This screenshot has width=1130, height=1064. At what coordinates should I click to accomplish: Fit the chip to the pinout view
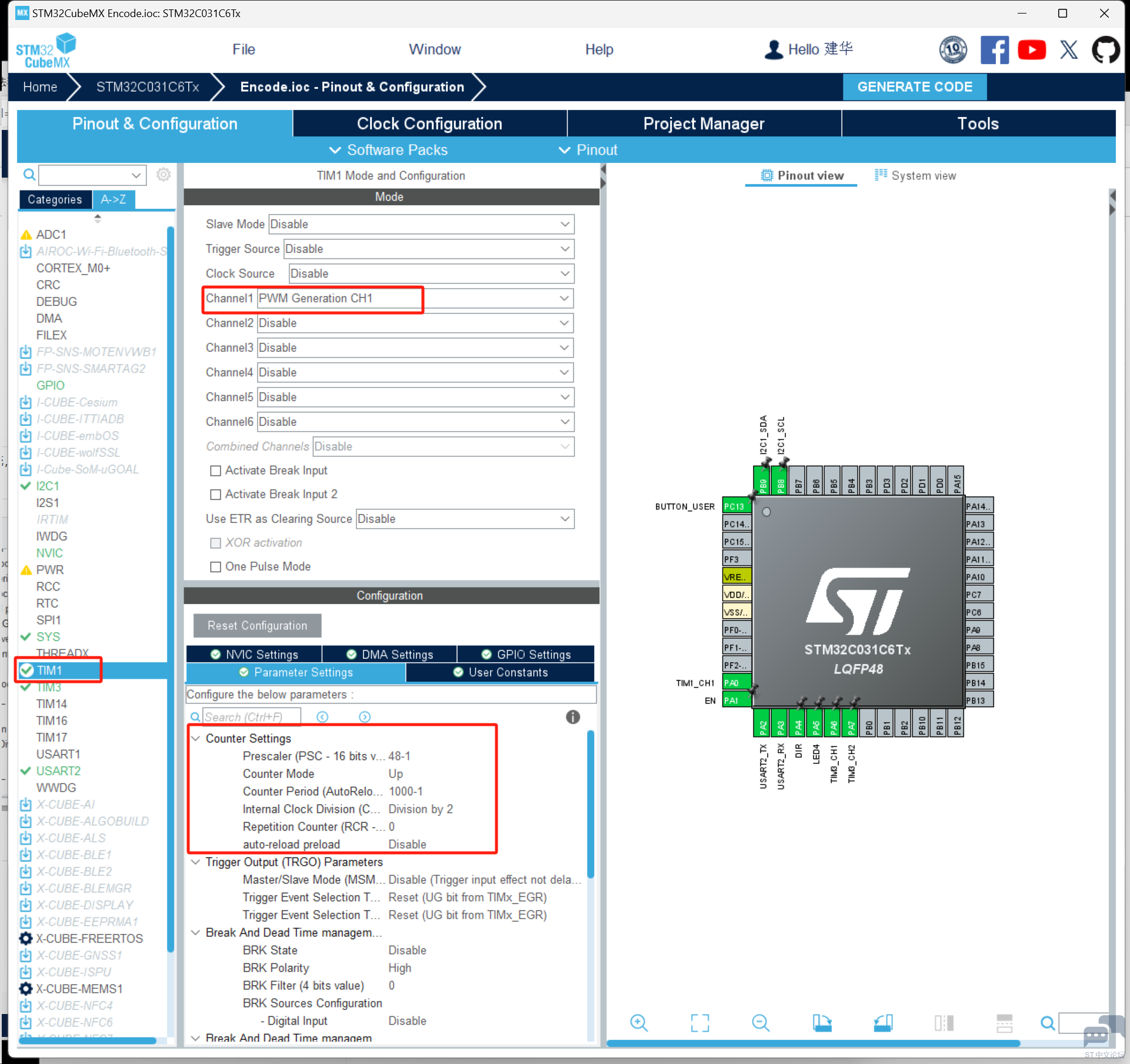700,1023
